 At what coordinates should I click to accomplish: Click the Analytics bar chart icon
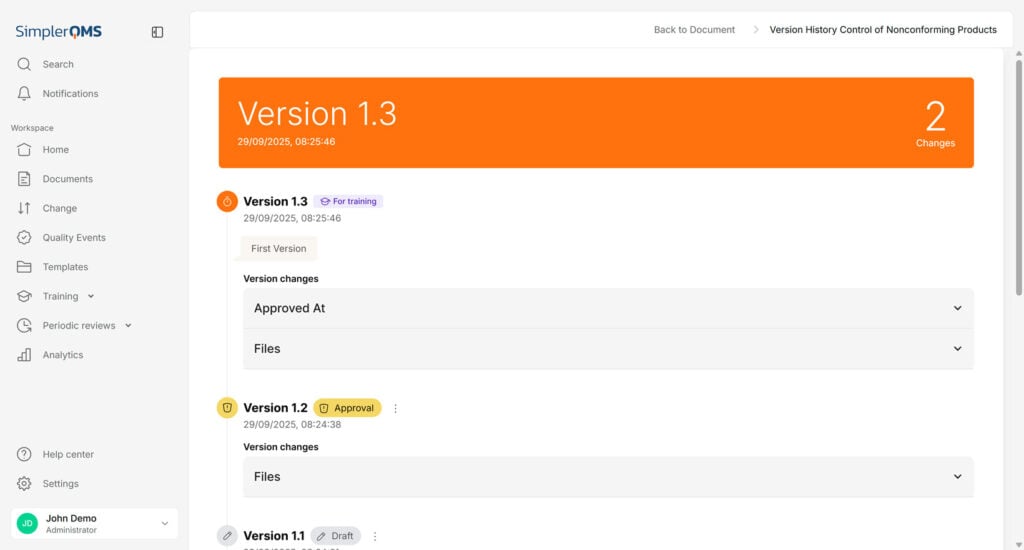click(24, 355)
